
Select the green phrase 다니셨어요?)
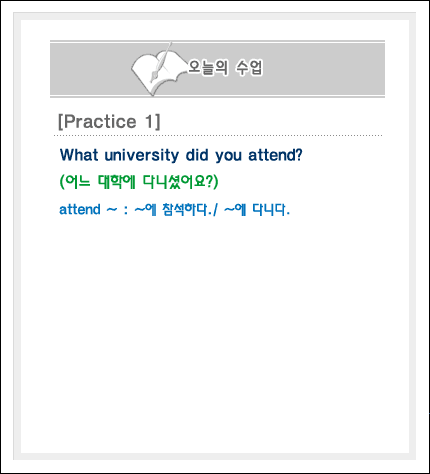pos(181,182)
